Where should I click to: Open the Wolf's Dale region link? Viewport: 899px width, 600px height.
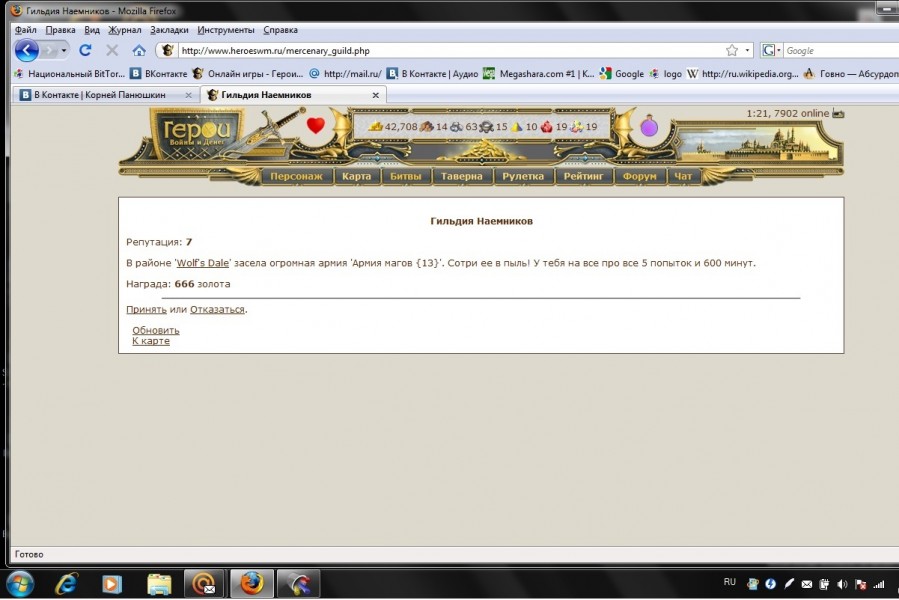coord(203,263)
